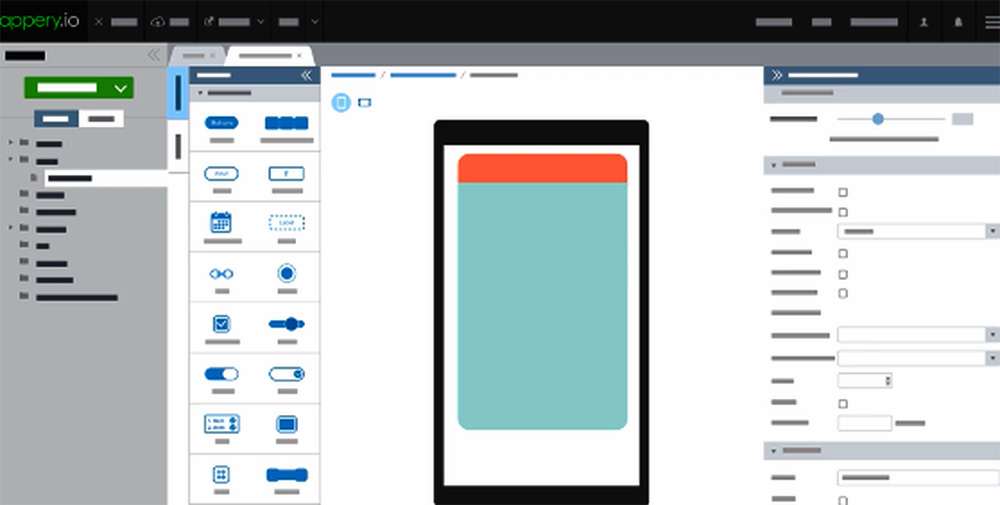Switch to landscape orientation icon

tap(365, 102)
